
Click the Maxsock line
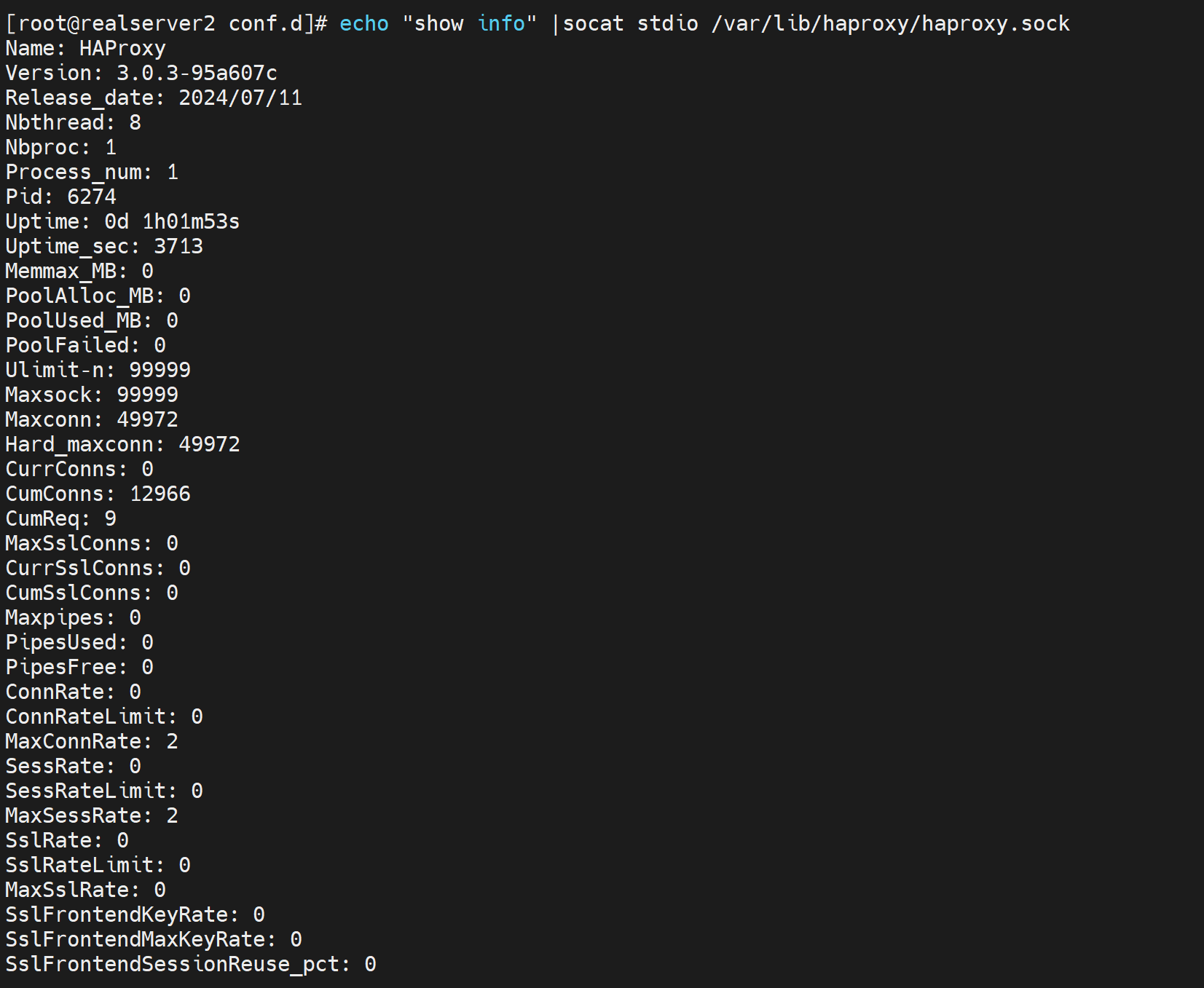pos(92,395)
